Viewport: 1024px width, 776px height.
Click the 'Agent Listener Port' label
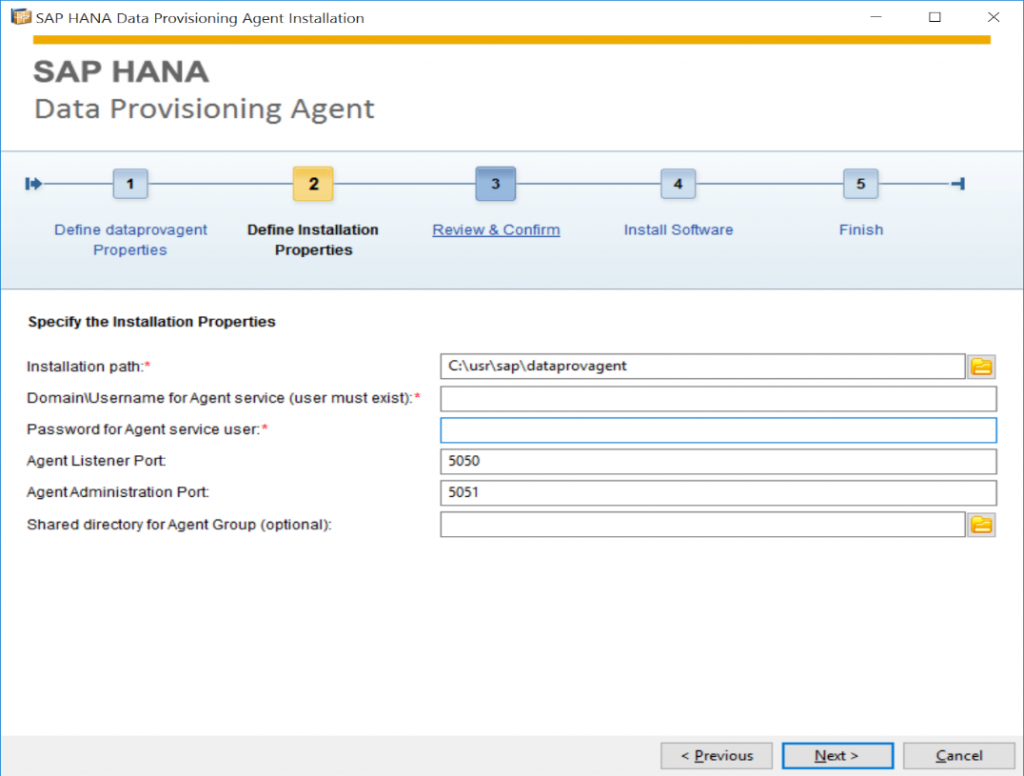pos(96,461)
